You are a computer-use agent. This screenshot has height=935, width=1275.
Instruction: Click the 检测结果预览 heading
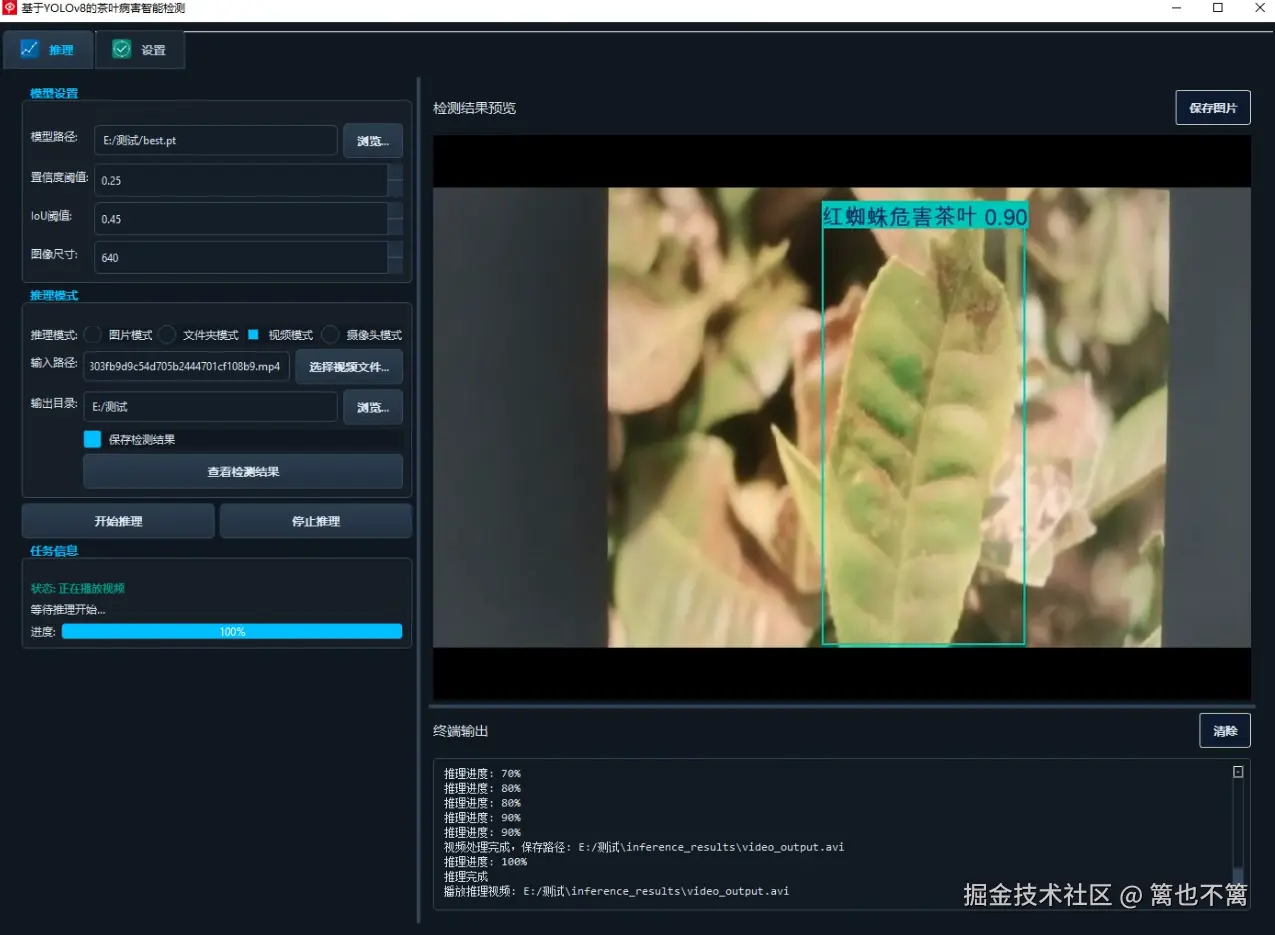click(474, 108)
